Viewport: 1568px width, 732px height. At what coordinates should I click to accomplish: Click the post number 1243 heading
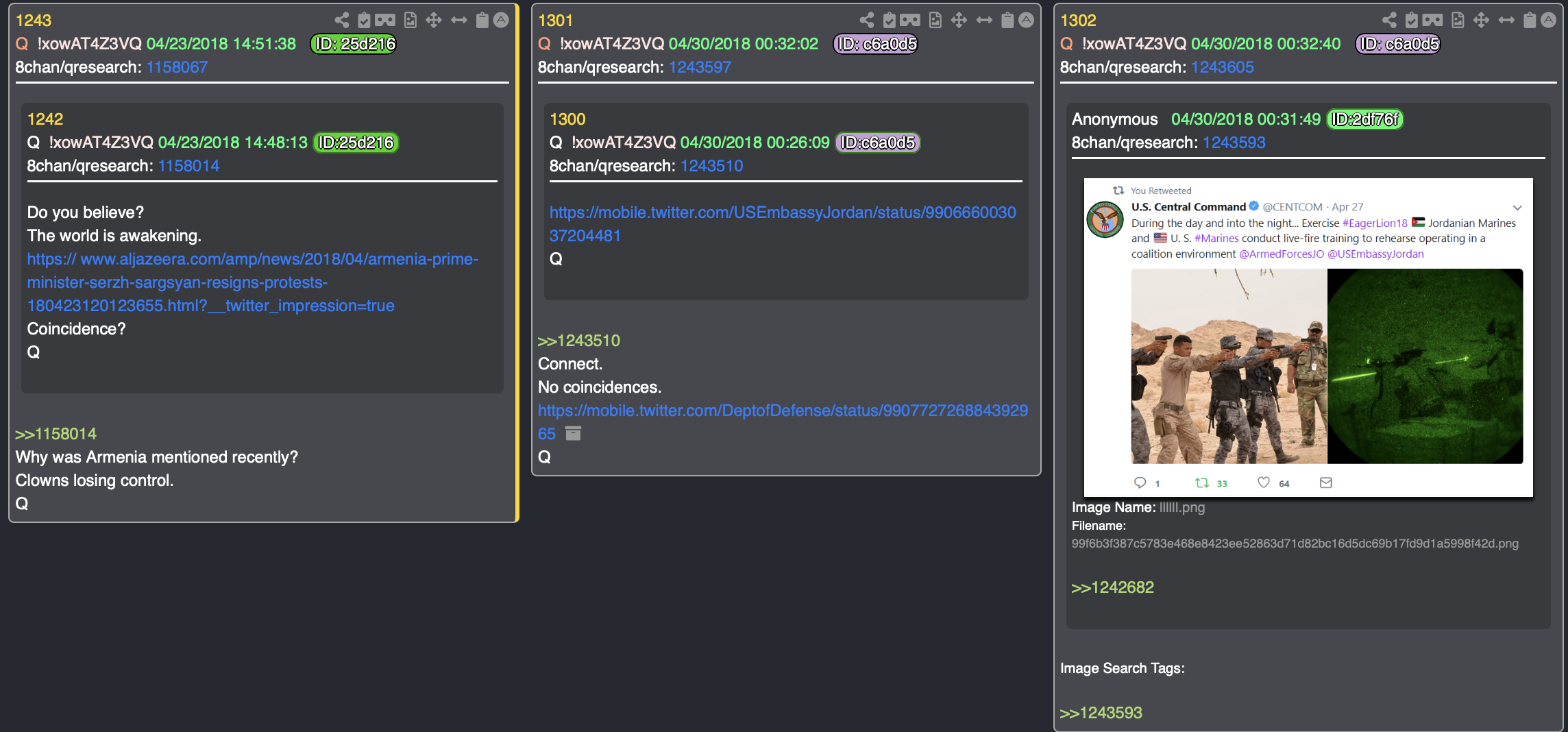click(34, 21)
